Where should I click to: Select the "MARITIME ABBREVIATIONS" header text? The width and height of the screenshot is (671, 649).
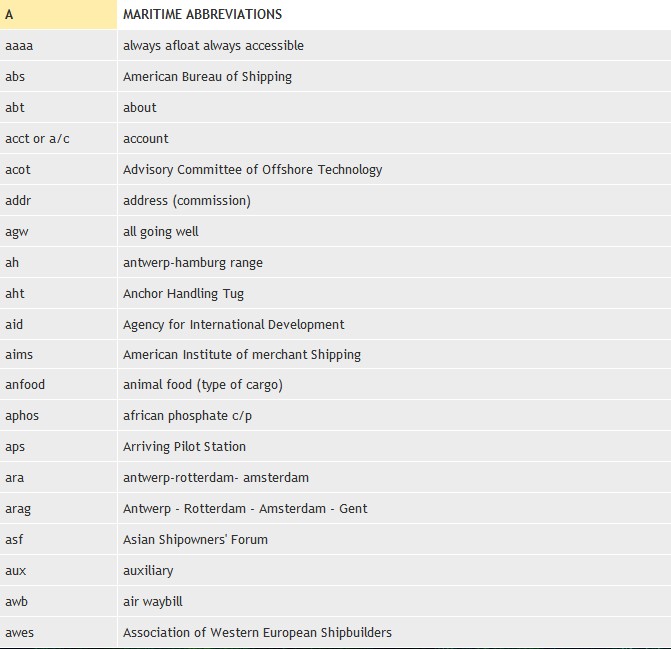click(x=202, y=14)
